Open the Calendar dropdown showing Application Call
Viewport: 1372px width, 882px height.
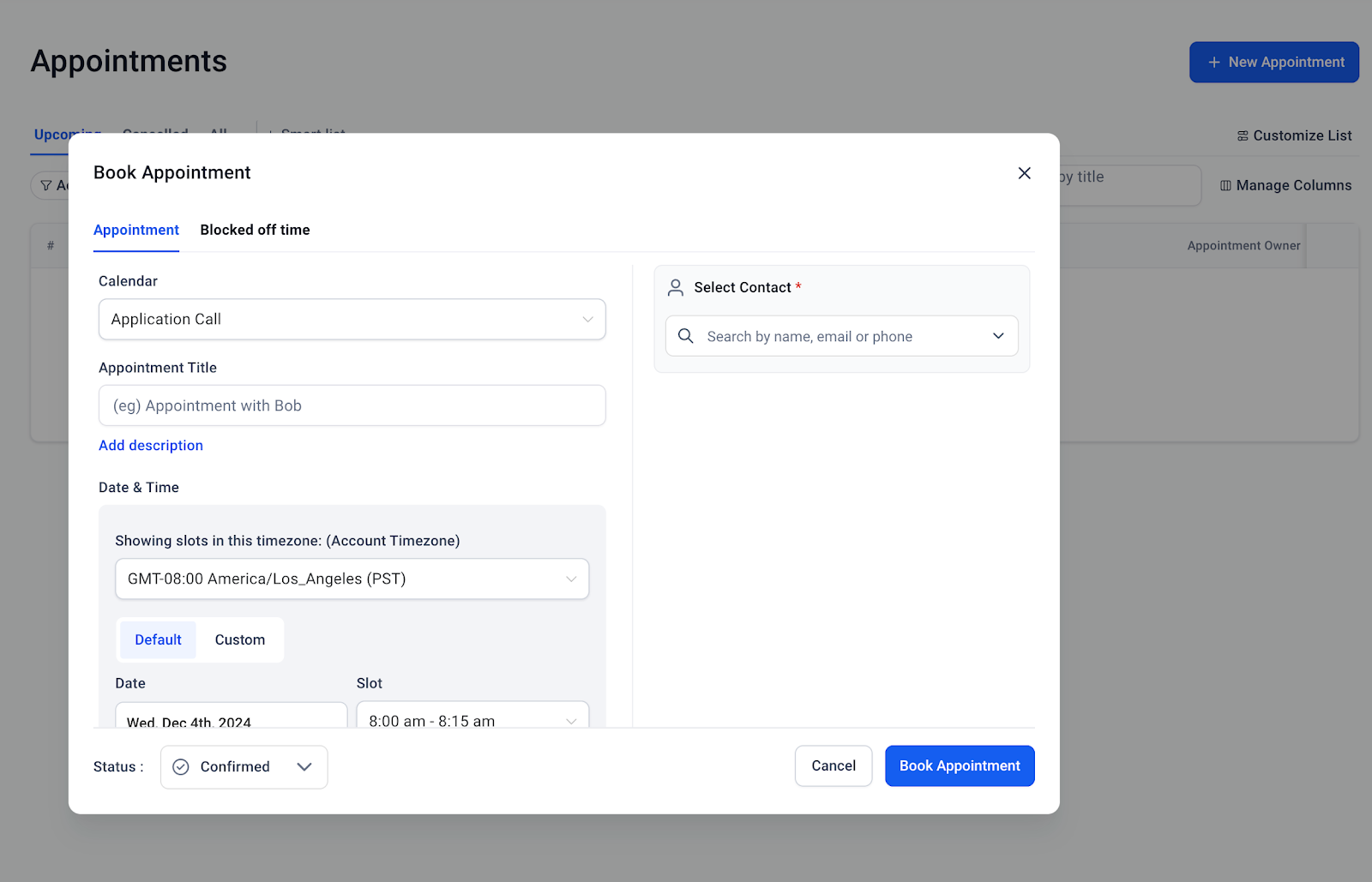point(352,319)
